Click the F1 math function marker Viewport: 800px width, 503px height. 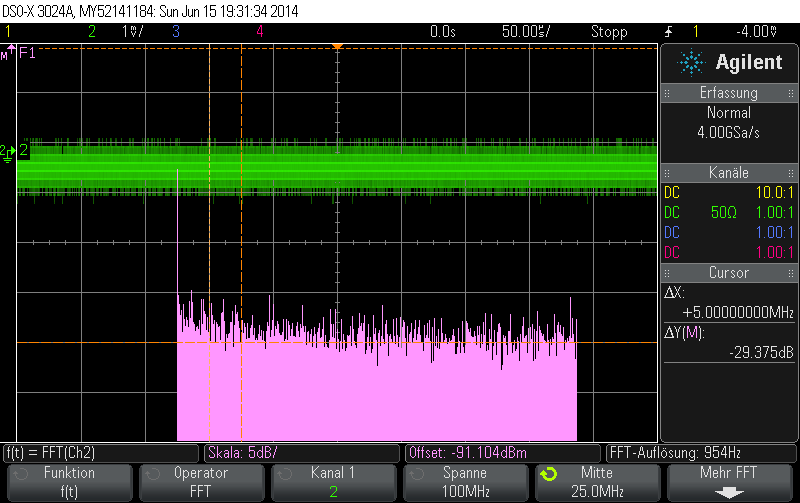point(27,53)
